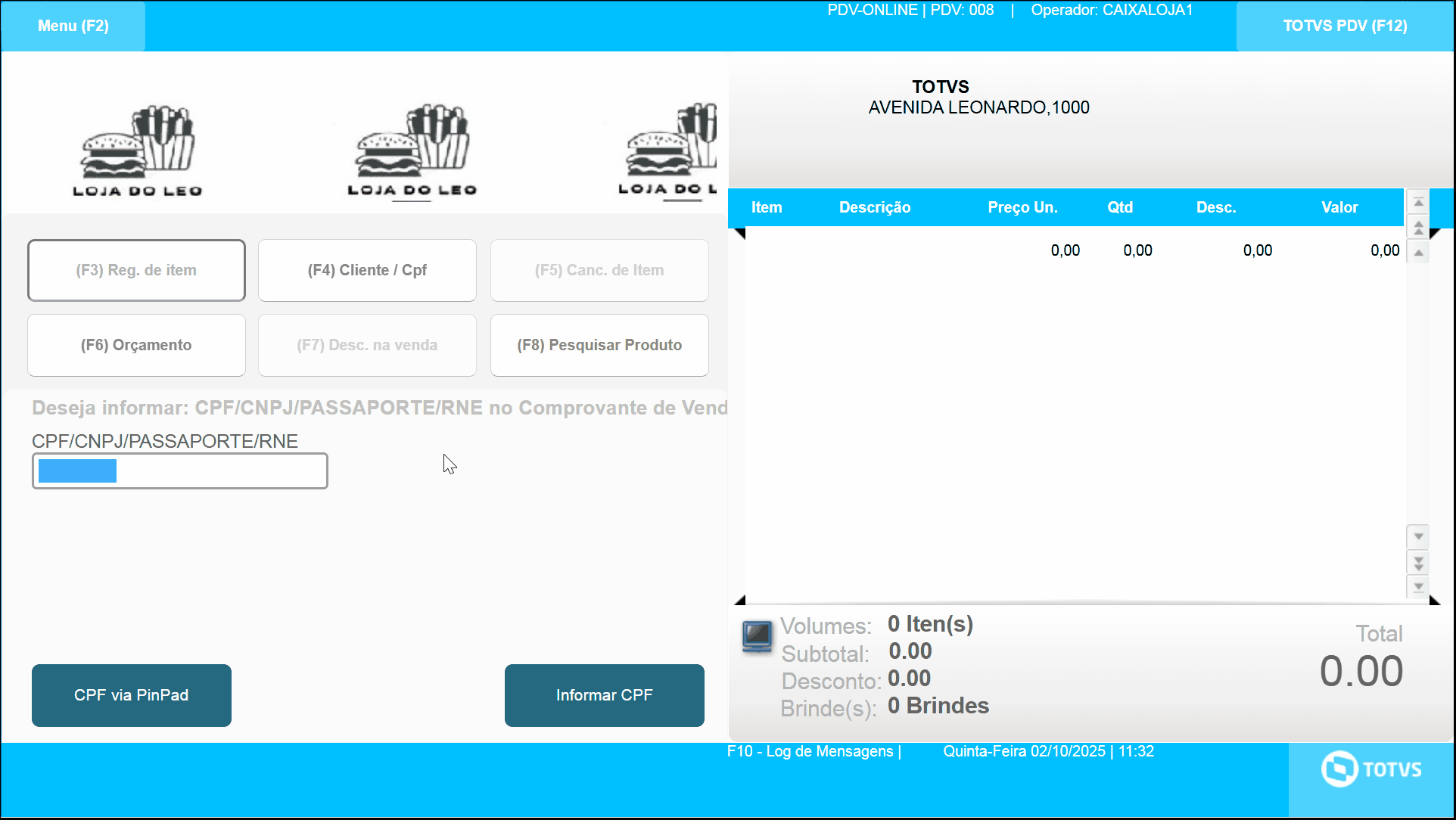Focus the CPF/CNPJ/PASSAPORTE/RNE input field
Image resolution: width=1456 pixels, height=820 pixels.
(x=180, y=471)
